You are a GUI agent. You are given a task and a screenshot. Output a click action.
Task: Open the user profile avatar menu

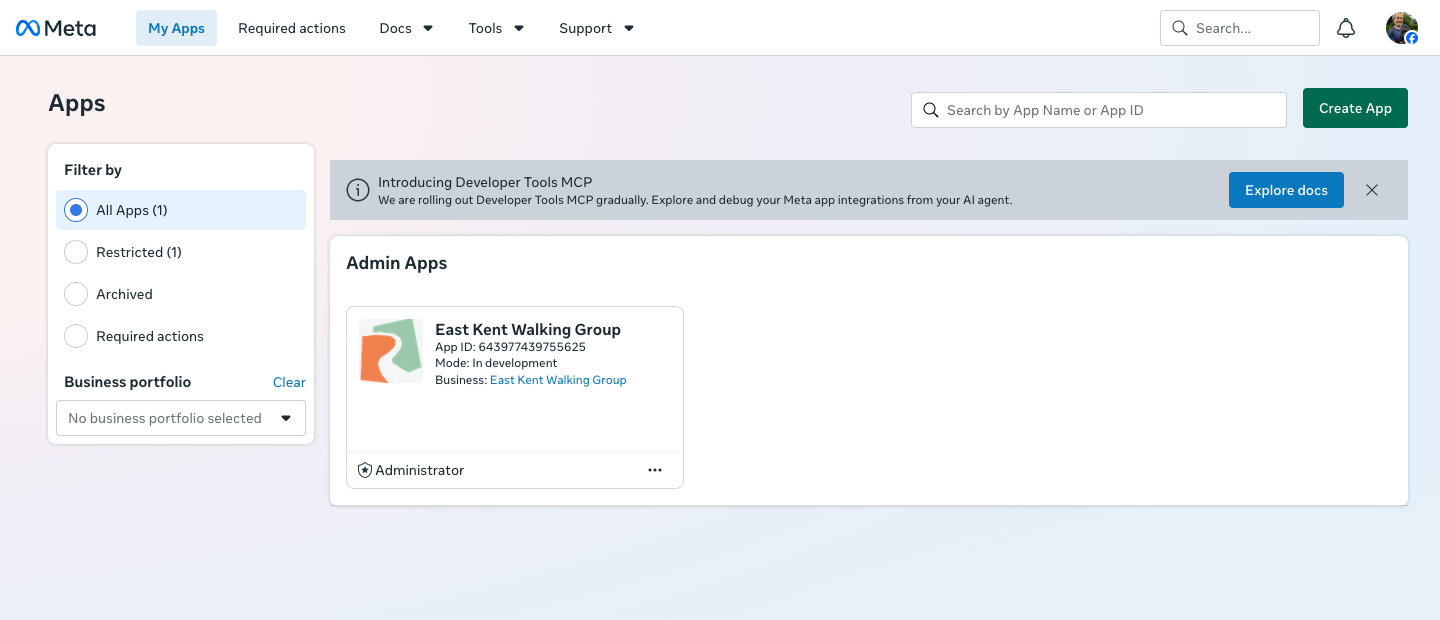(x=1402, y=28)
